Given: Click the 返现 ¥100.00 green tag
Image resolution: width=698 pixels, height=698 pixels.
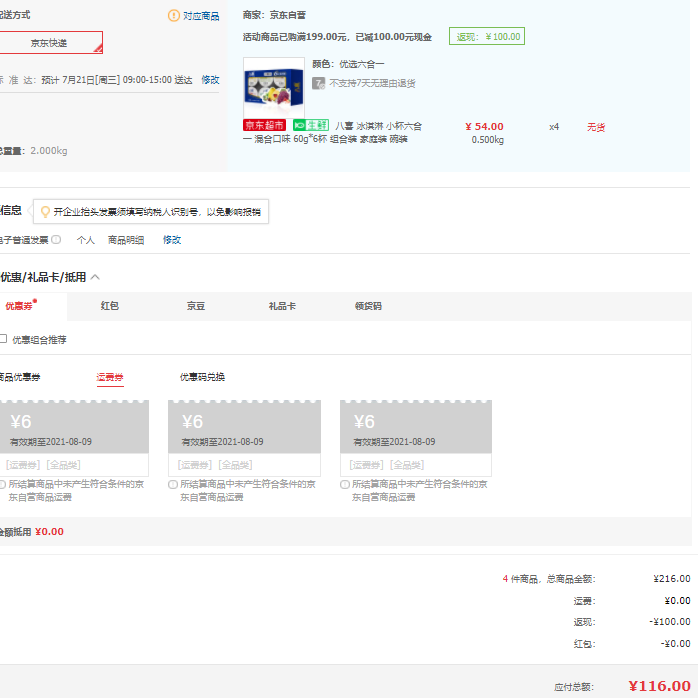Looking at the screenshot, I should click(x=487, y=37).
